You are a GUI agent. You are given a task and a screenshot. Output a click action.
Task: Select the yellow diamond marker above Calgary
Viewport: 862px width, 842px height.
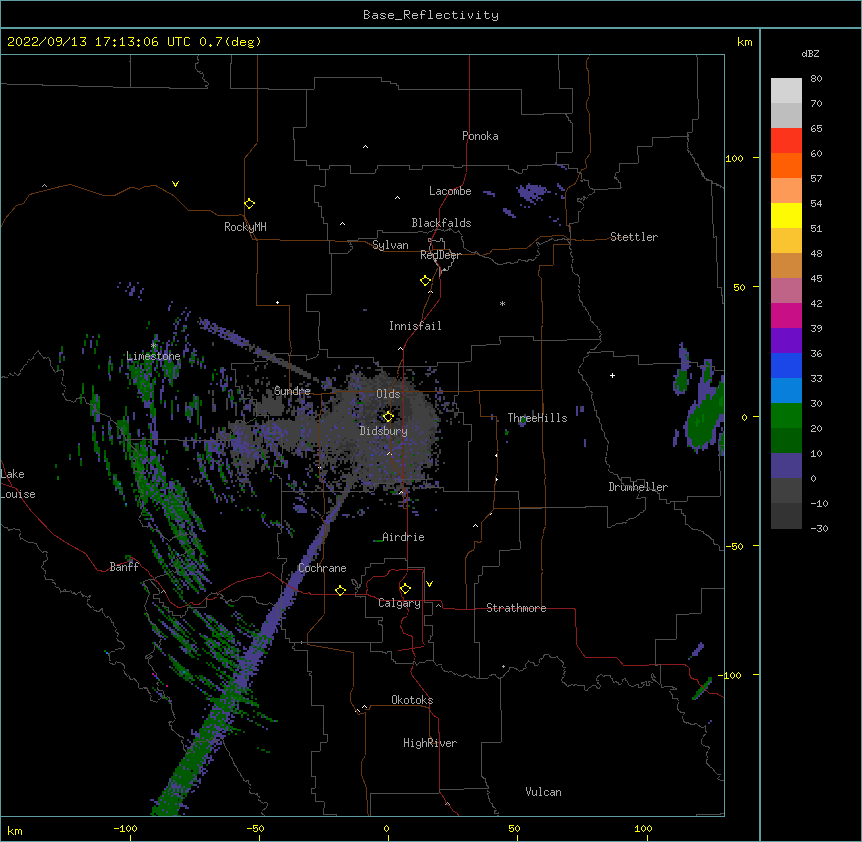point(405,589)
